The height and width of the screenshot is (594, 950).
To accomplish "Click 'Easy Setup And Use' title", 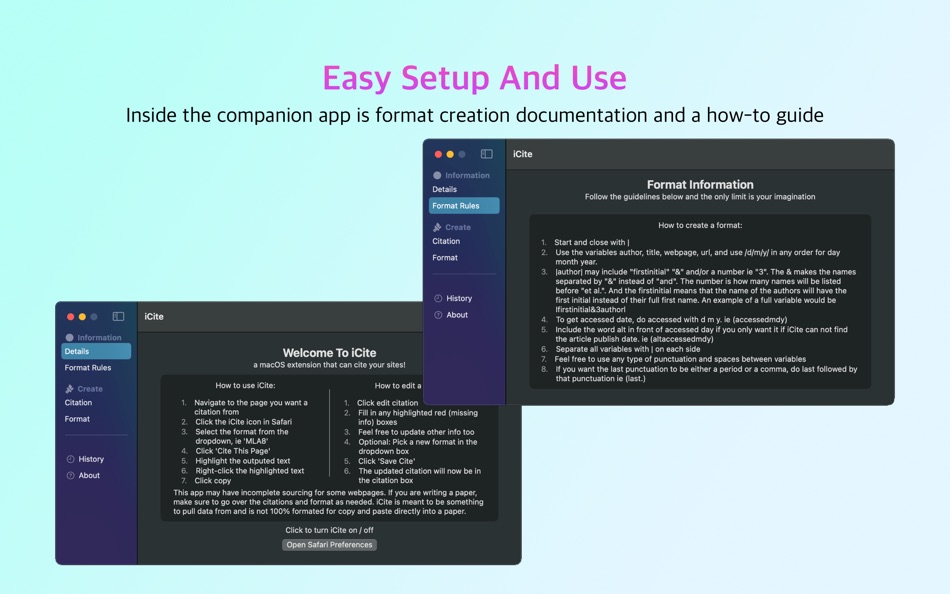I will click(474, 78).
